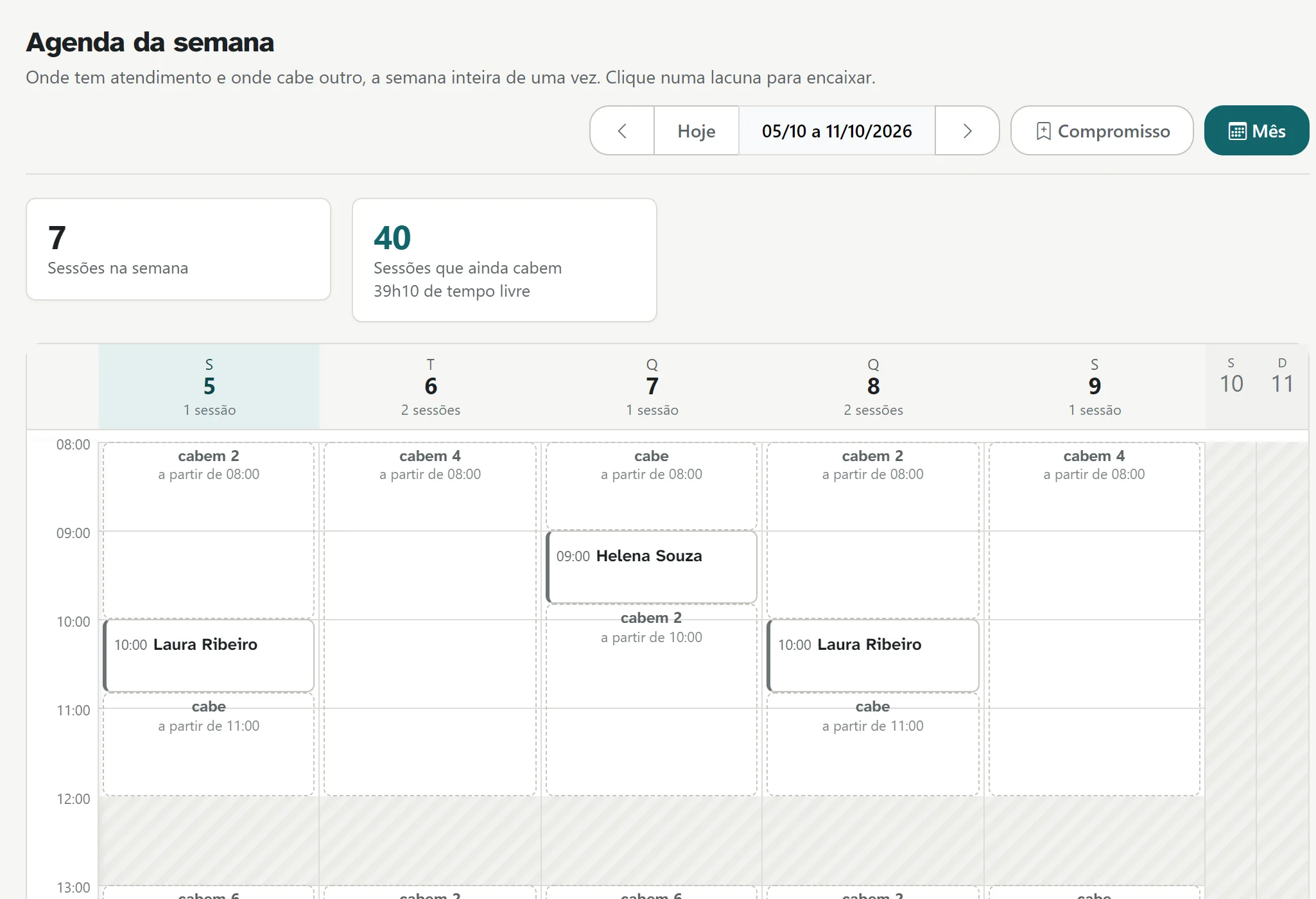Advance to next week with right chevron
The width and height of the screenshot is (1316, 899).
click(x=967, y=131)
